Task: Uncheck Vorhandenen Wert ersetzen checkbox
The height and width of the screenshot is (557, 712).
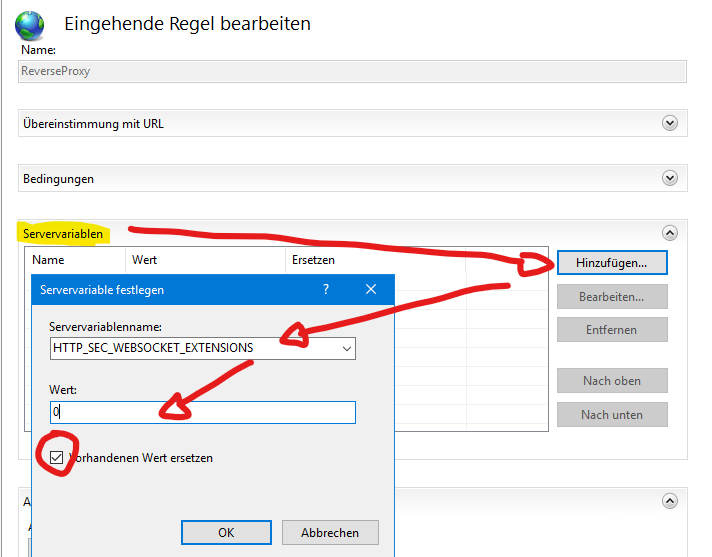Action: 57,458
